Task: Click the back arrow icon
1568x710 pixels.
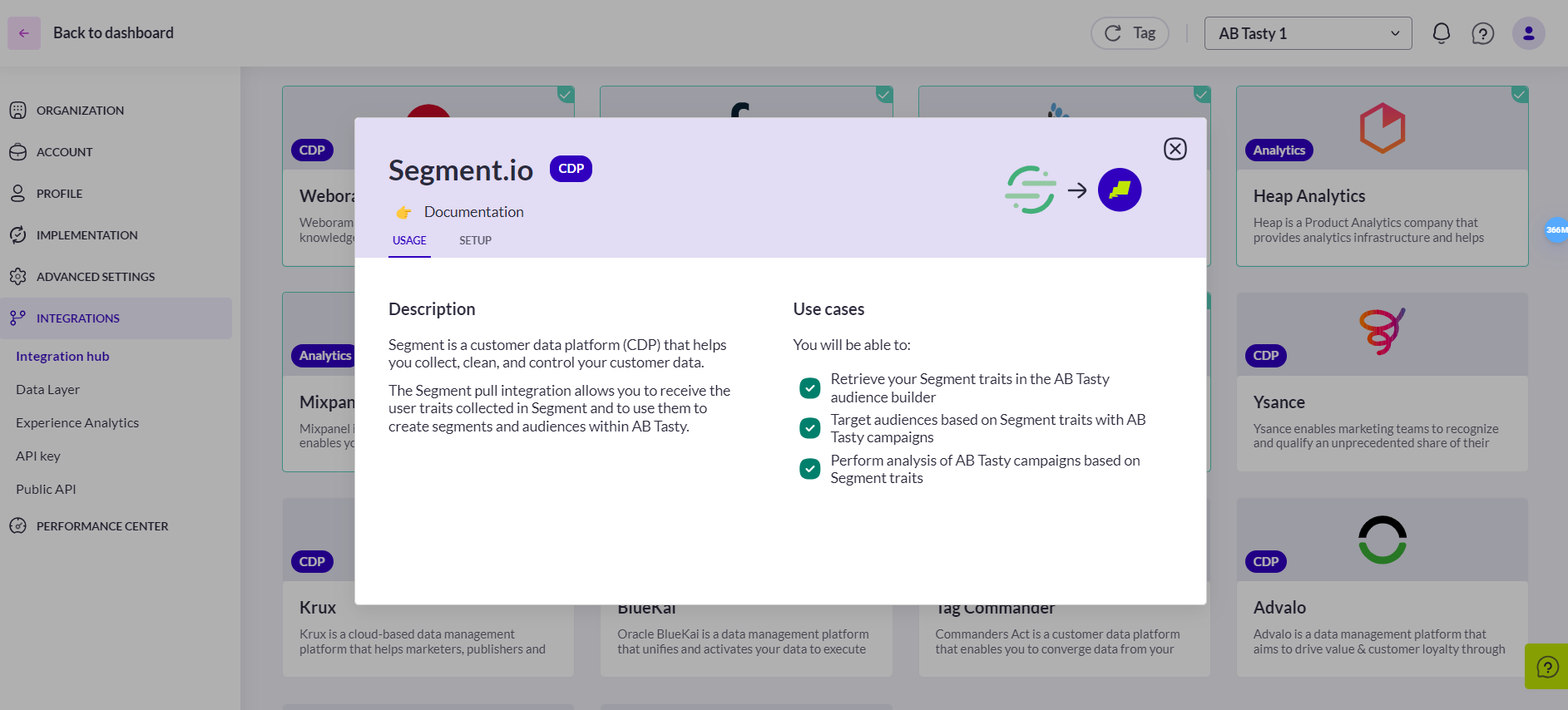Action: 24,33
